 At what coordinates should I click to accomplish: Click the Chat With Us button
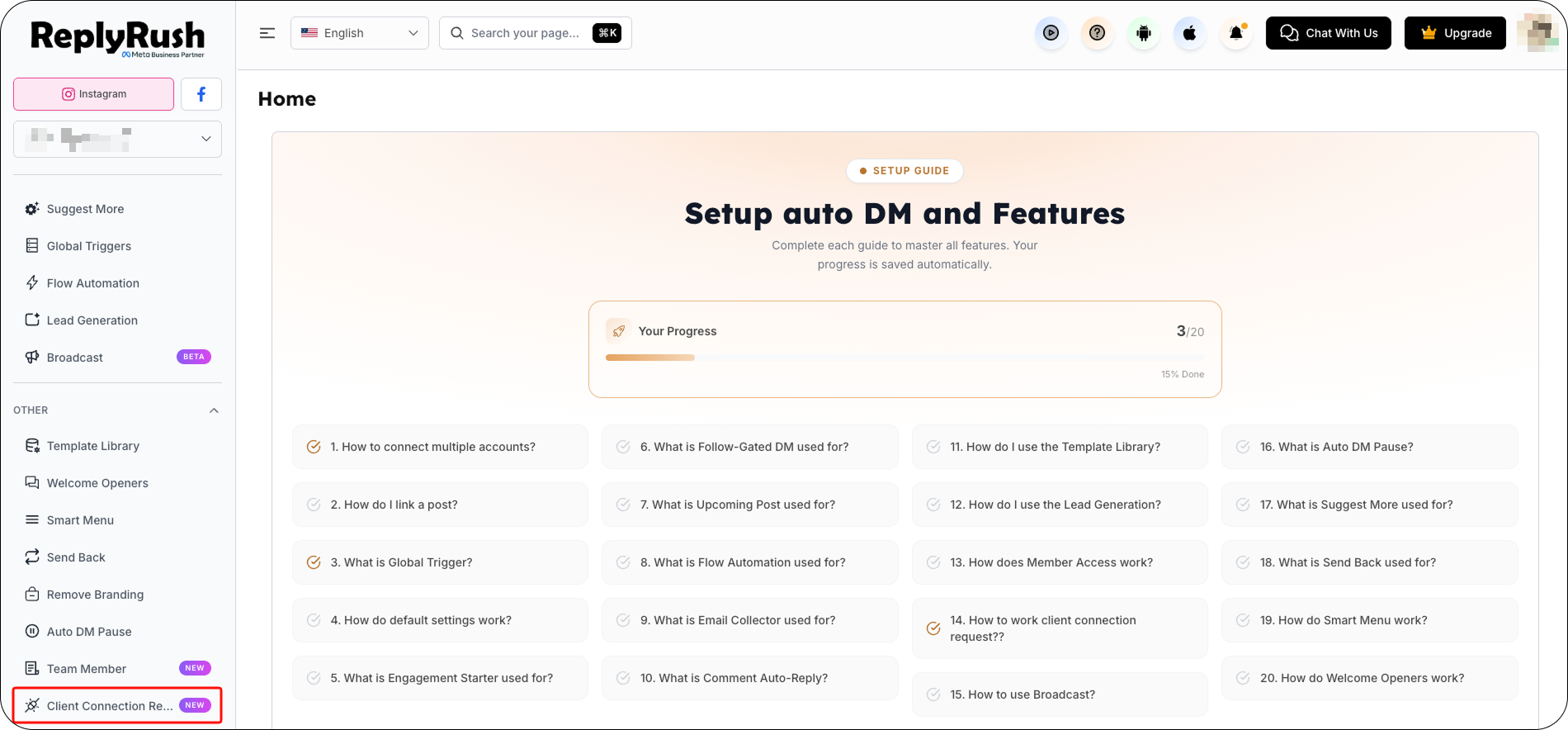click(x=1329, y=33)
